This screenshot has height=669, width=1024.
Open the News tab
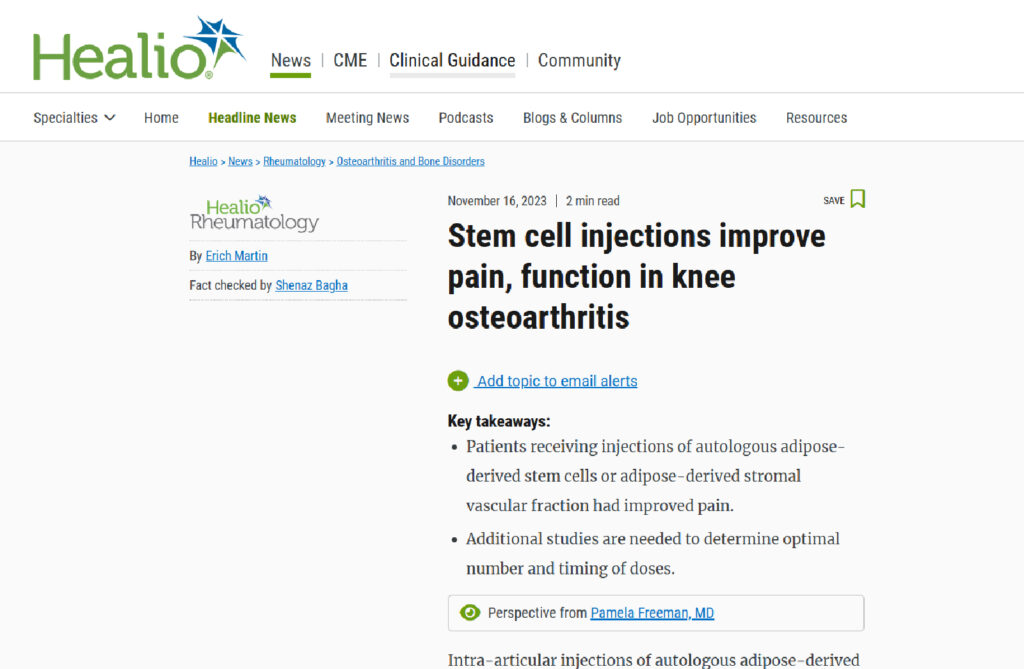click(x=290, y=60)
